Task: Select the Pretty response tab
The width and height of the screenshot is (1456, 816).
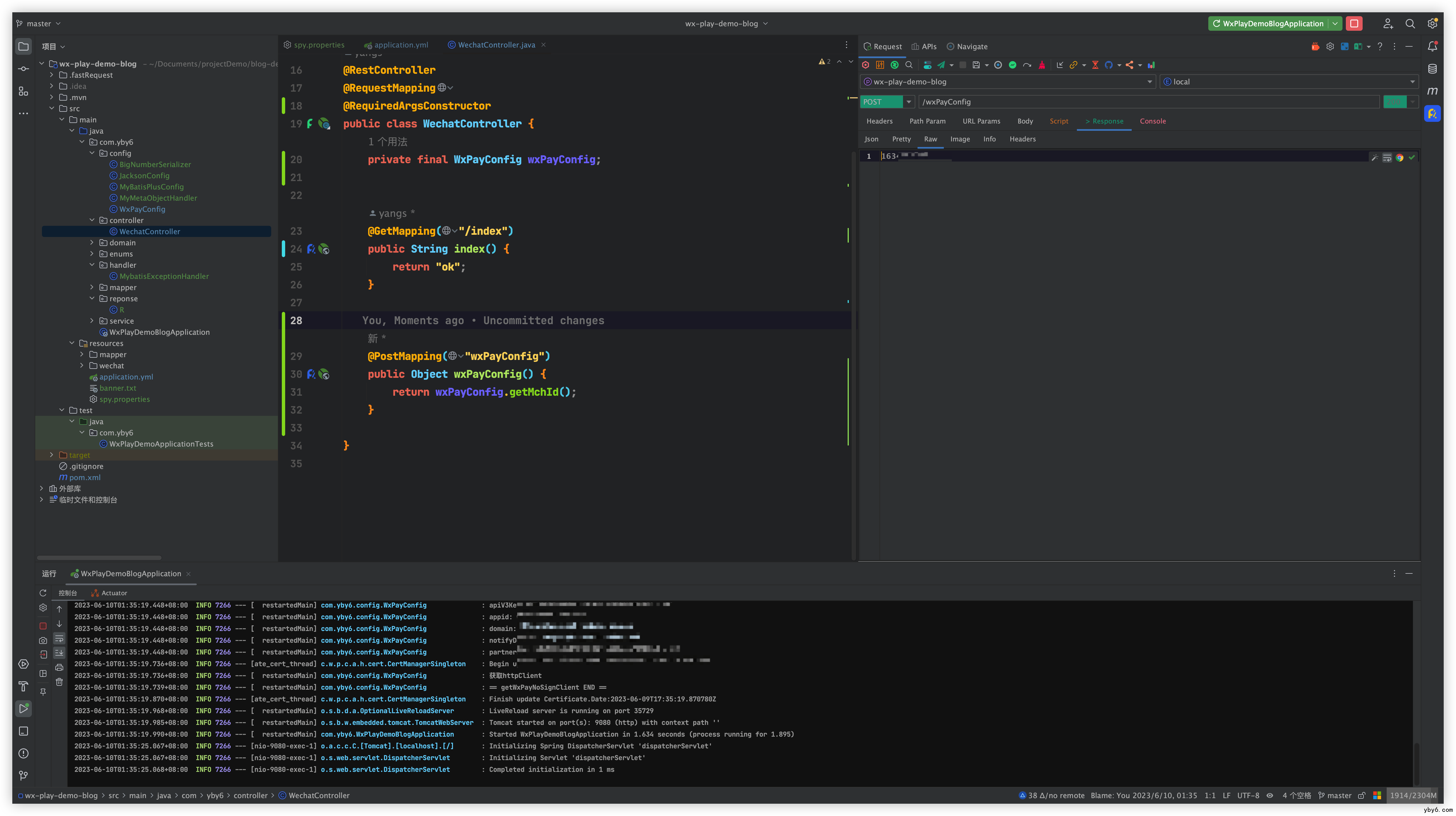Action: point(901,139)
